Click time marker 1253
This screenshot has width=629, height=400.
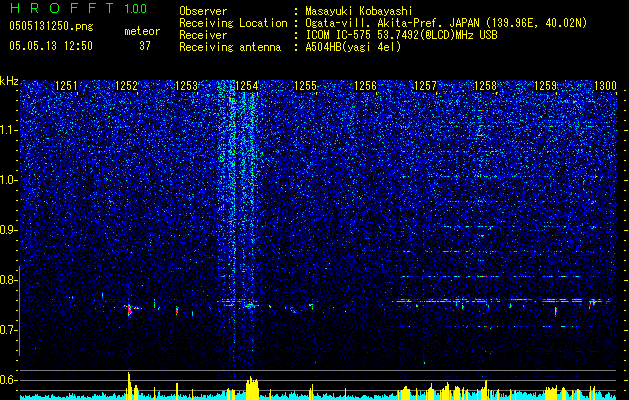186,86
